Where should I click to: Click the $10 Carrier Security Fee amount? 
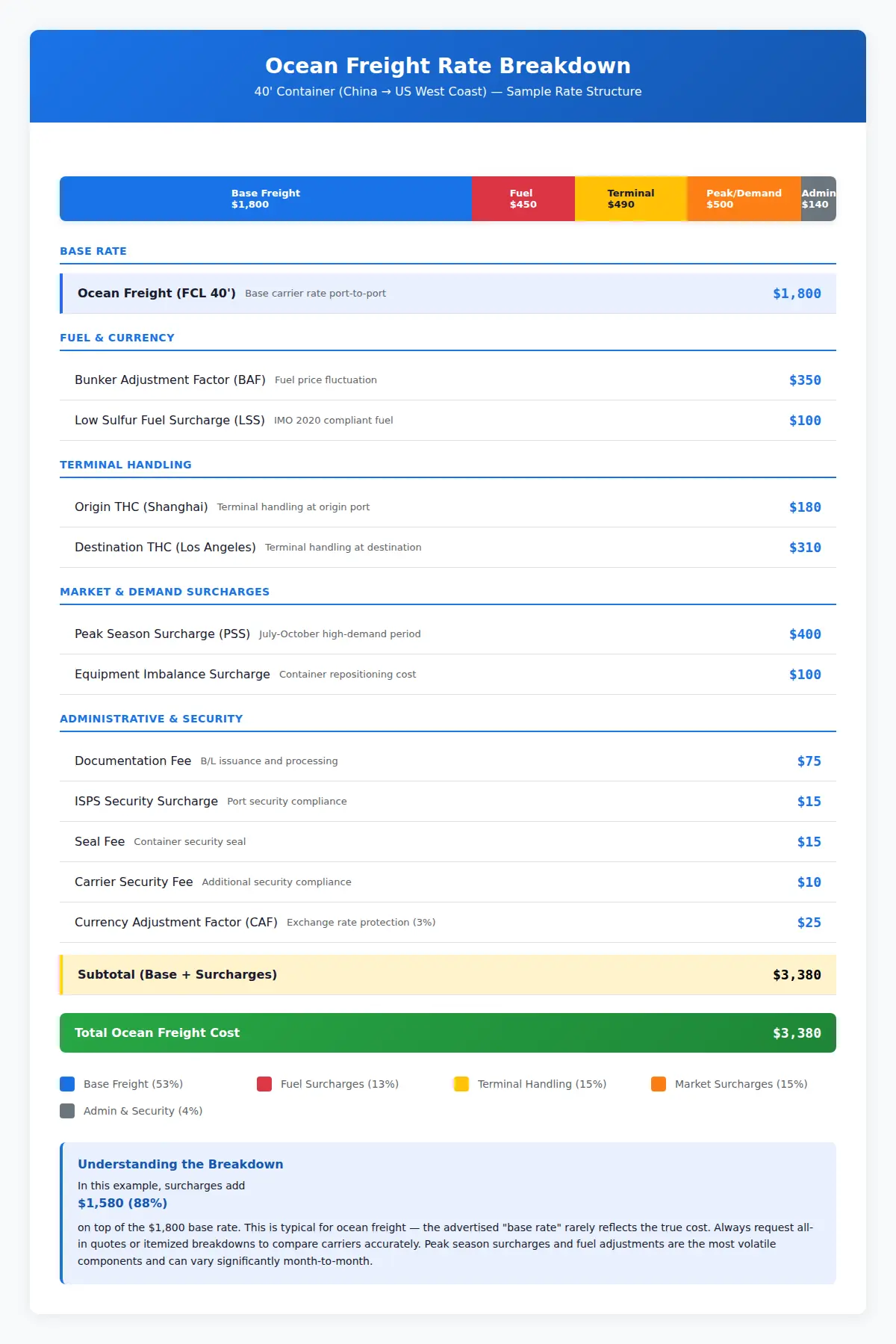809,882
